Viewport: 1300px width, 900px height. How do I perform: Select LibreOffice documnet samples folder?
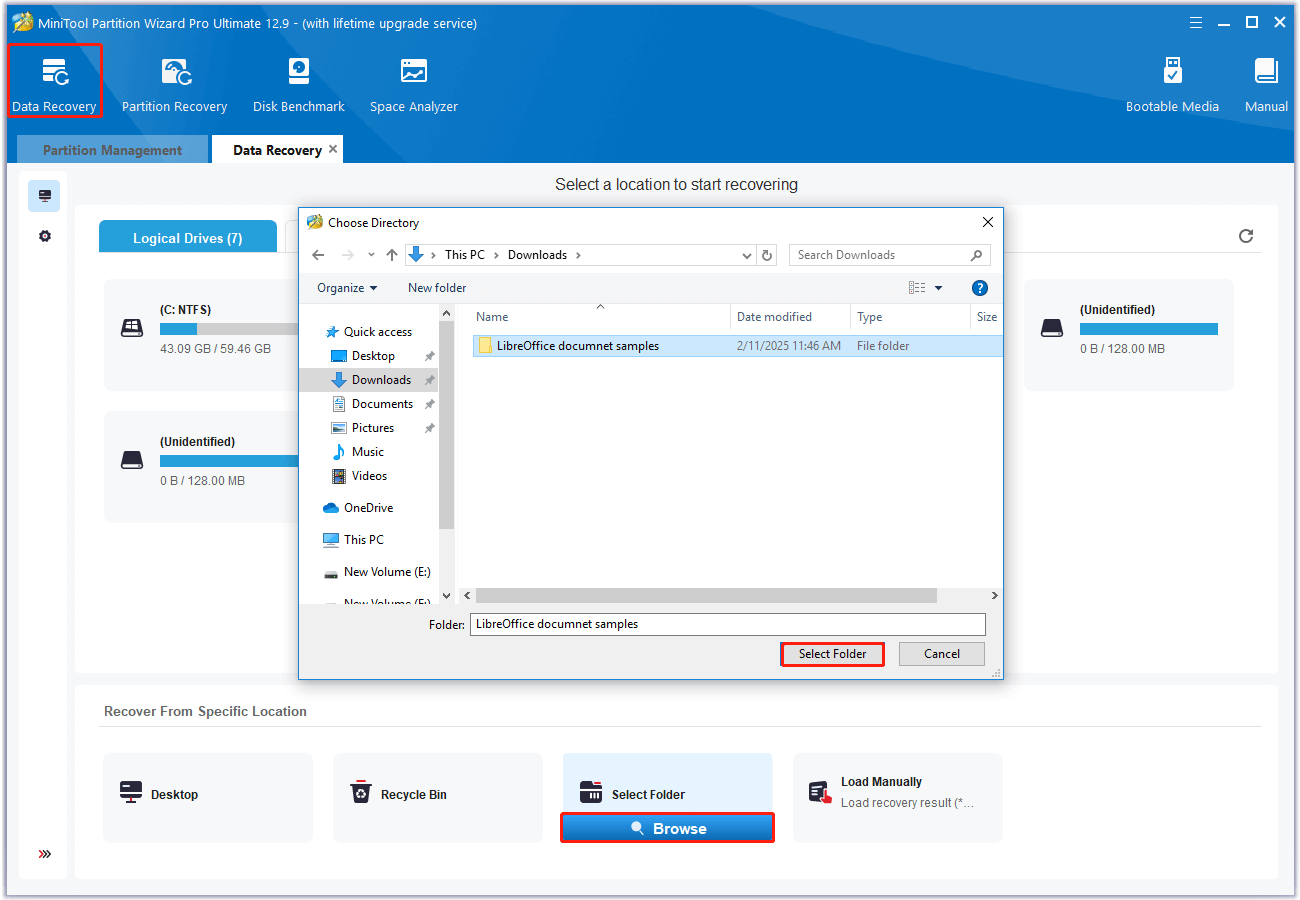(x=737, y=346)
